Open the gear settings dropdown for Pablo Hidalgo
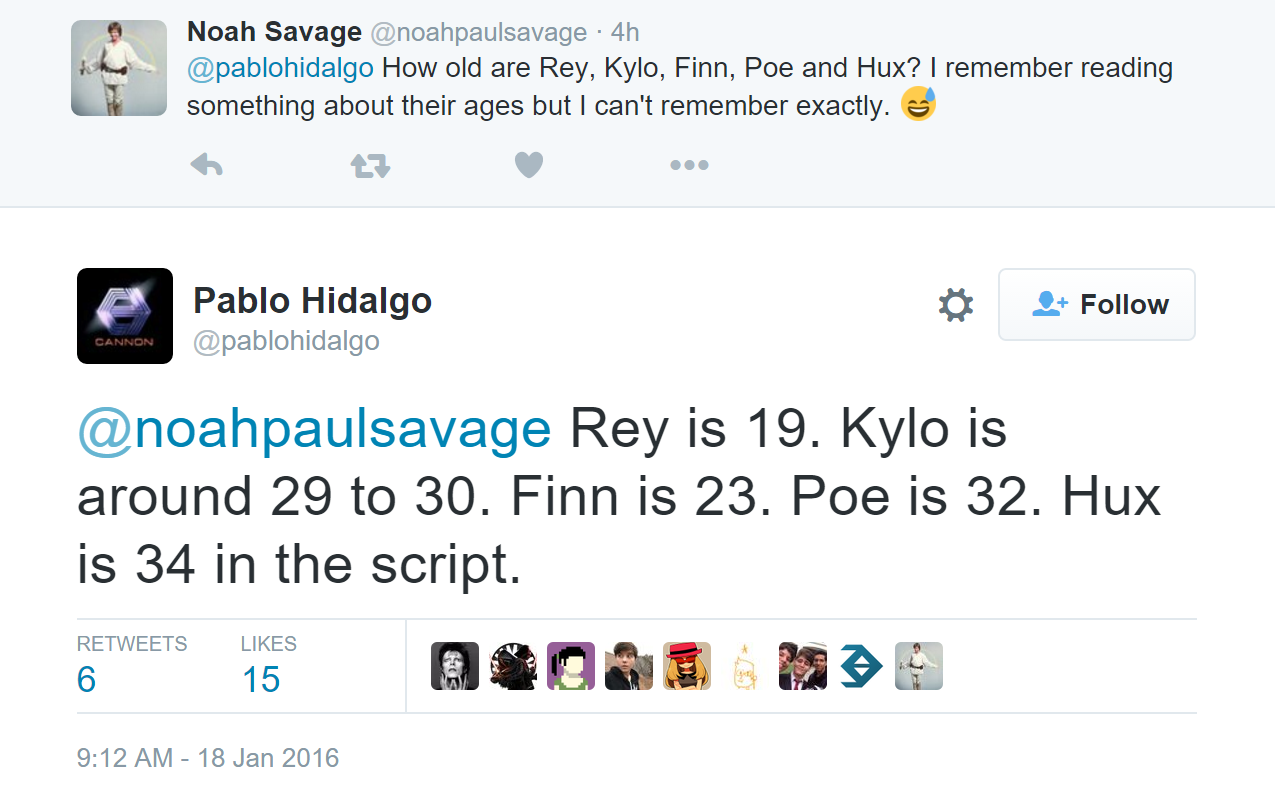The width and height of the screenshot is (1275, 793). pos(955,305)
